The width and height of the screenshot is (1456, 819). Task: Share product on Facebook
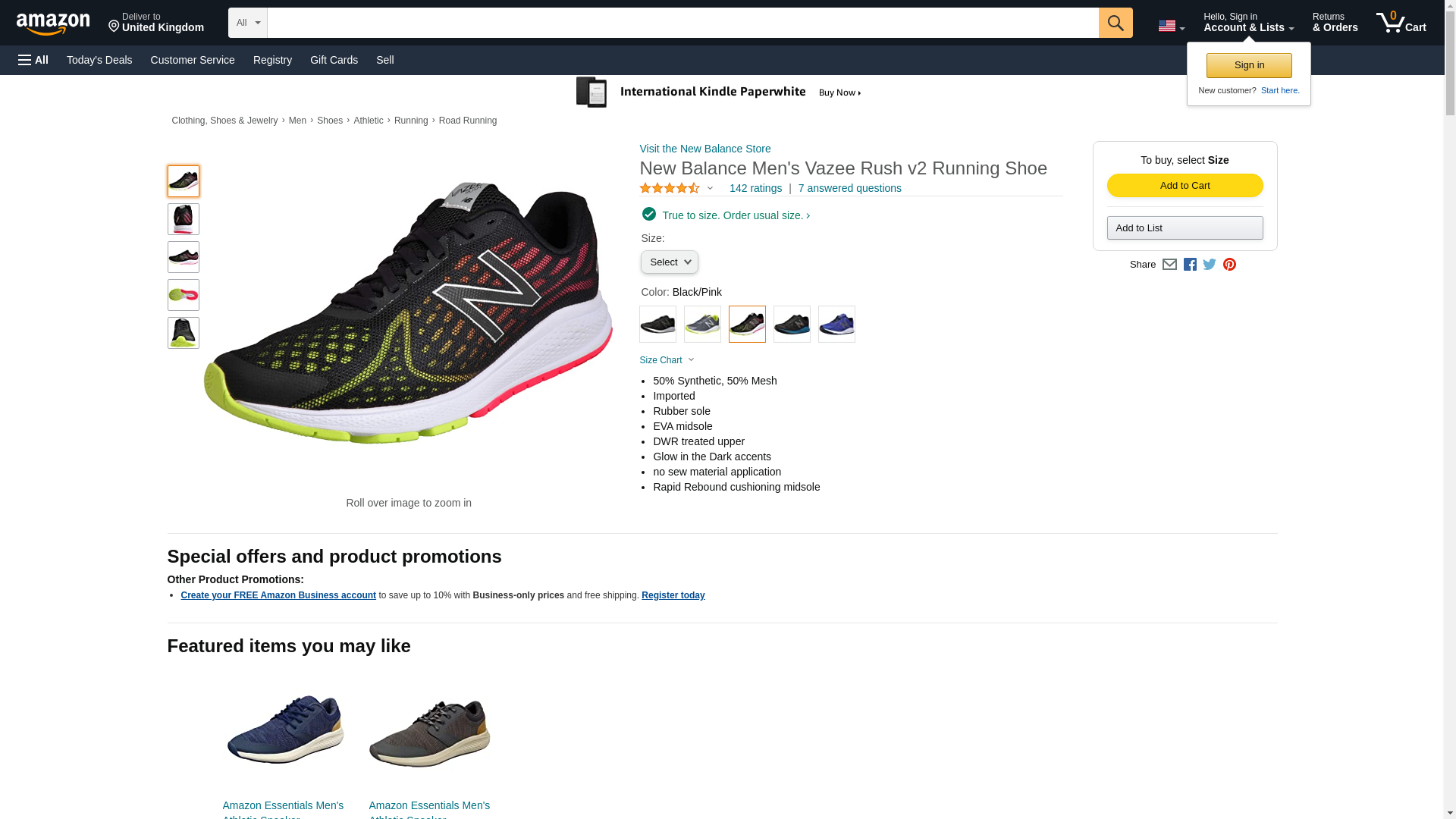point(1190,265)
